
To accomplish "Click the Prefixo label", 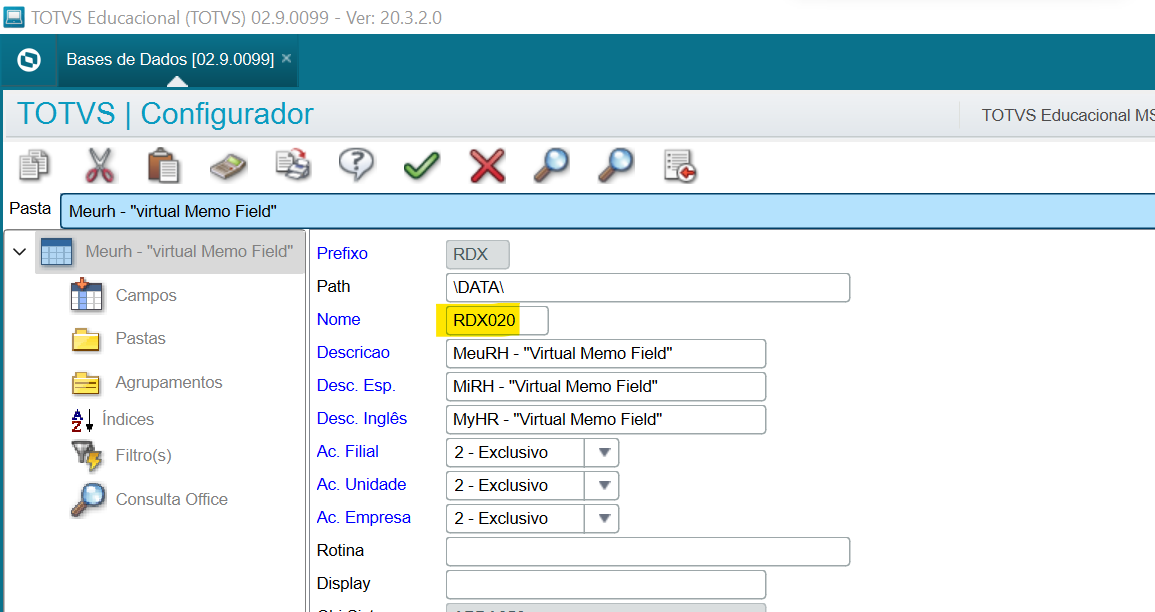I will point(342,253).
